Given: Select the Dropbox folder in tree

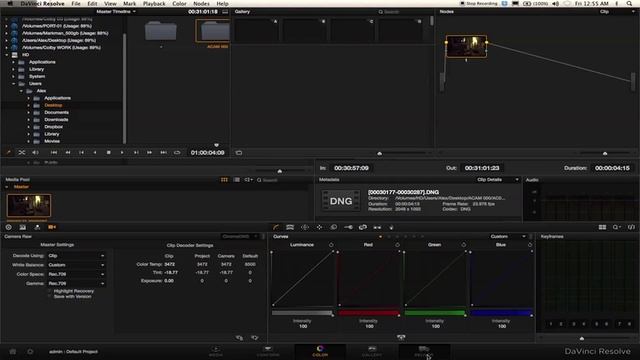Looking at the screenshot, I should click(x=53, y=127).
